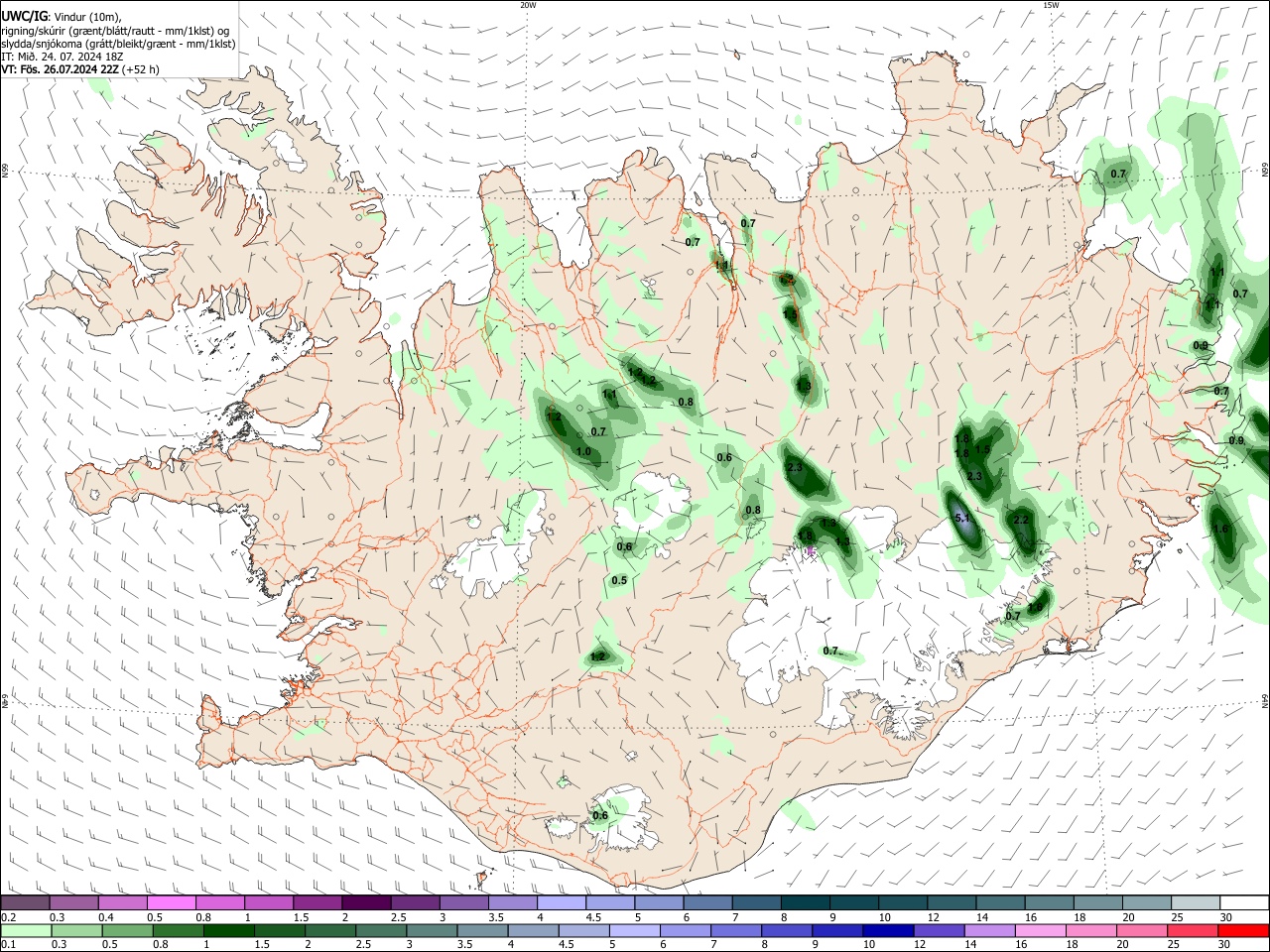Click the UWC/IG title in the header
This screenshot has width=1270, height=952.
pos(24,15)
